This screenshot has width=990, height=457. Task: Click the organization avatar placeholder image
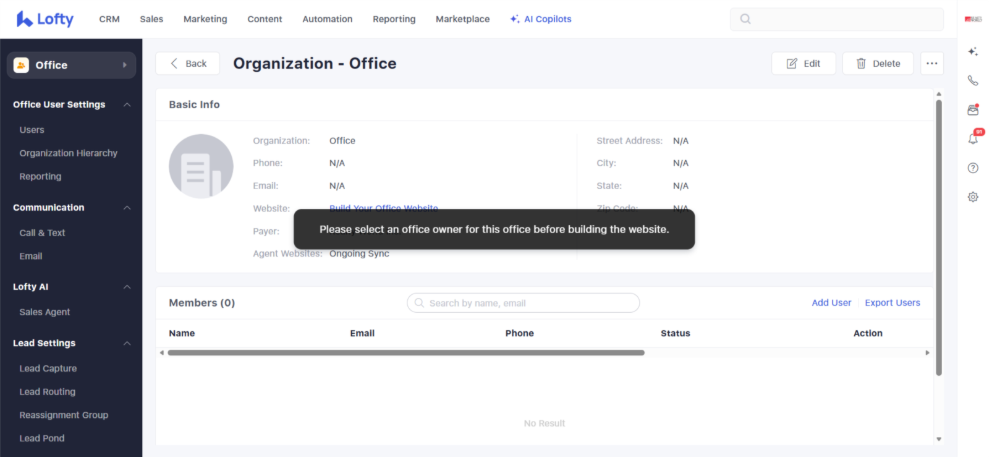pos(201,166)
